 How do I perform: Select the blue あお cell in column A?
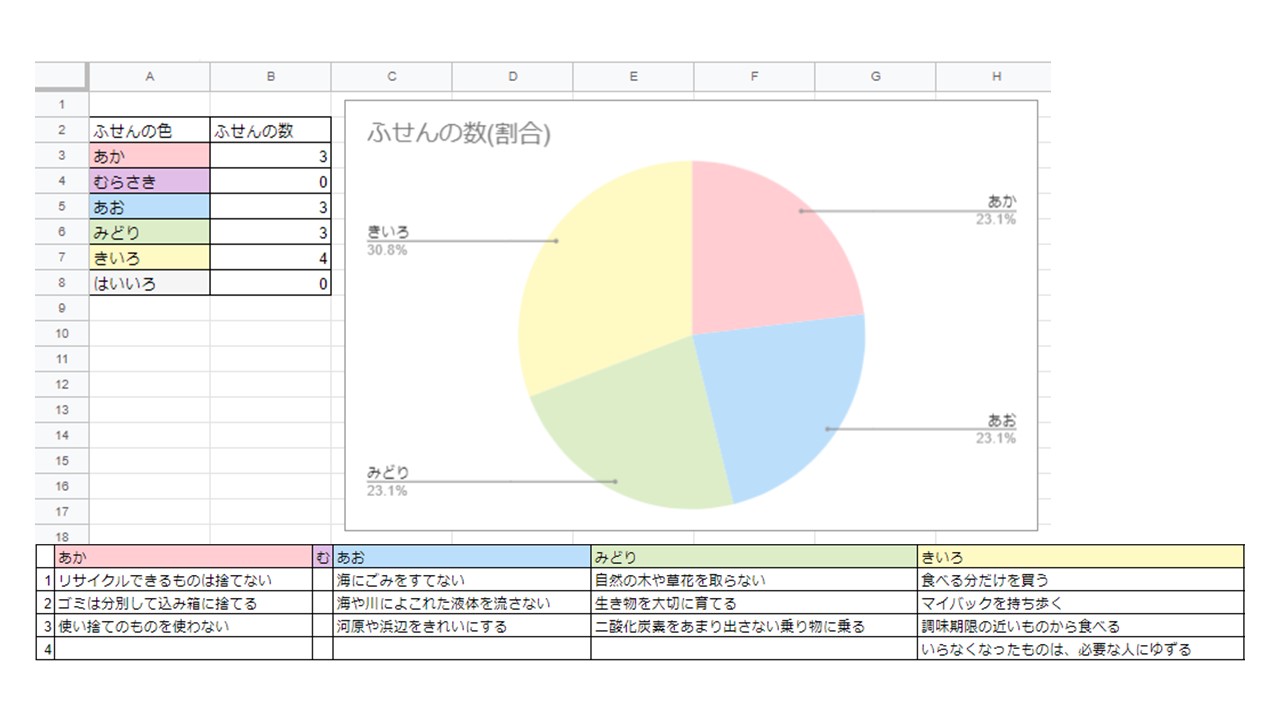150,207
